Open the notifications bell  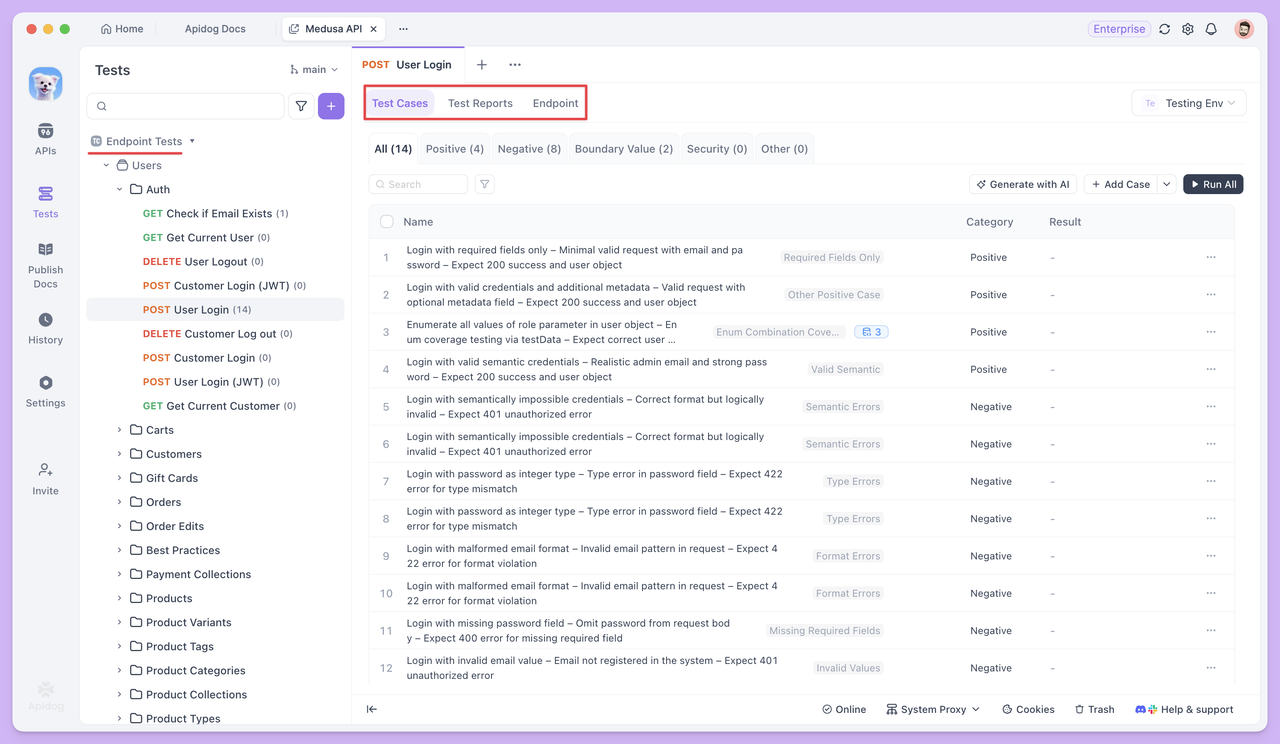pyautogui.click(x=1211, y=29)
